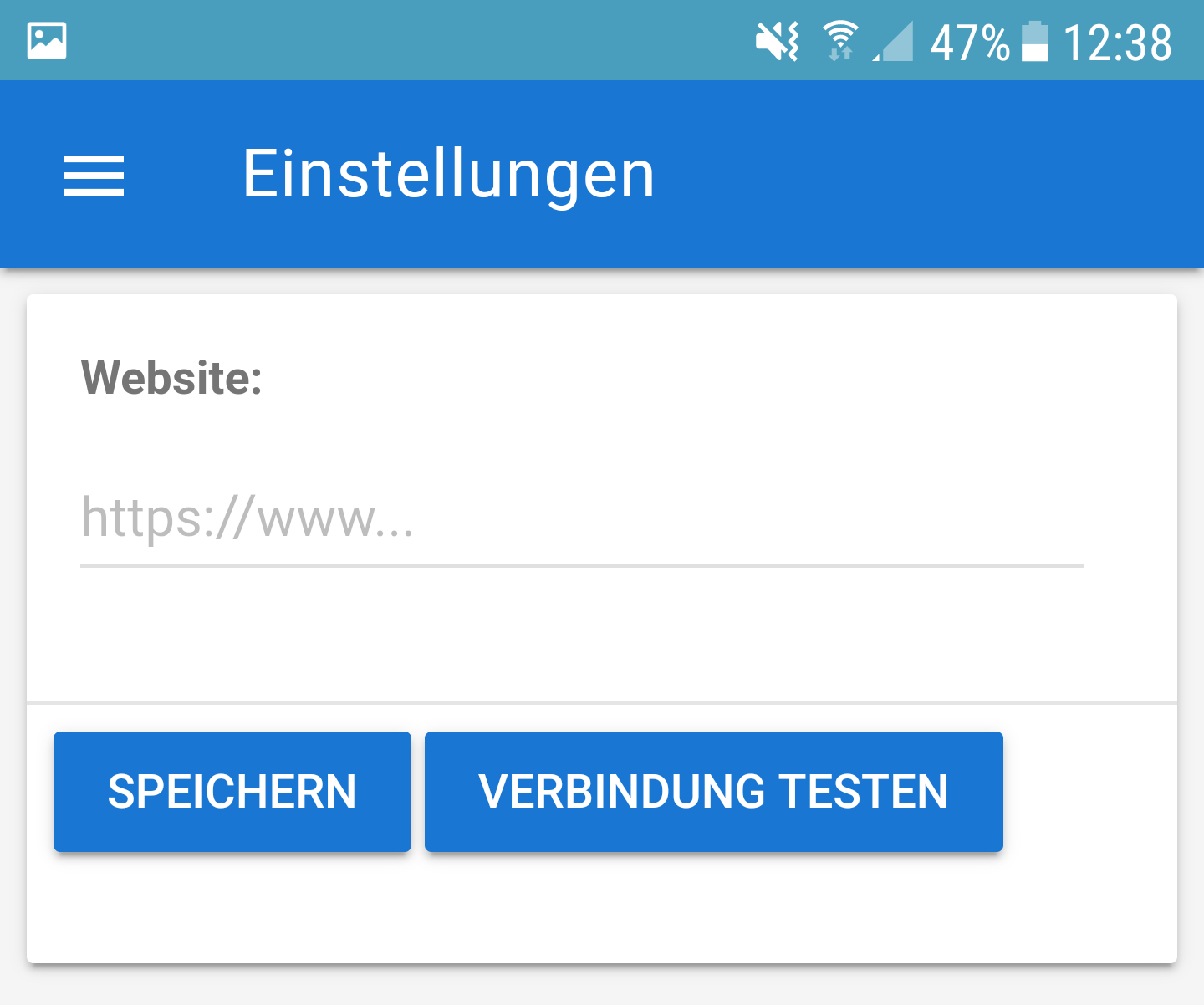Click blank card area beneath the website field
This screenshot has height=1005, width=1204.
tap(602, 635)
